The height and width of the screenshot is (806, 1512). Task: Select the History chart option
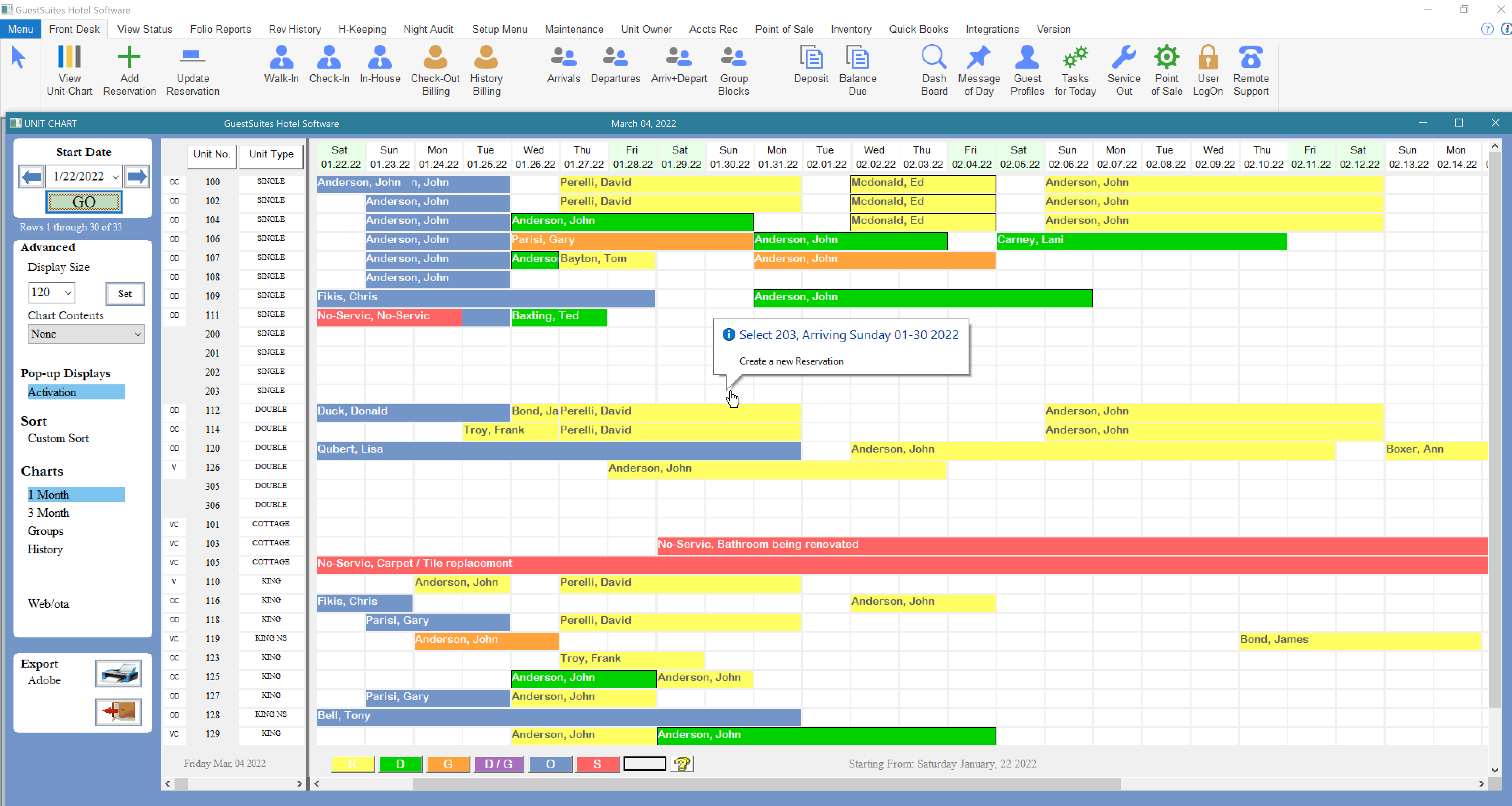45,549
